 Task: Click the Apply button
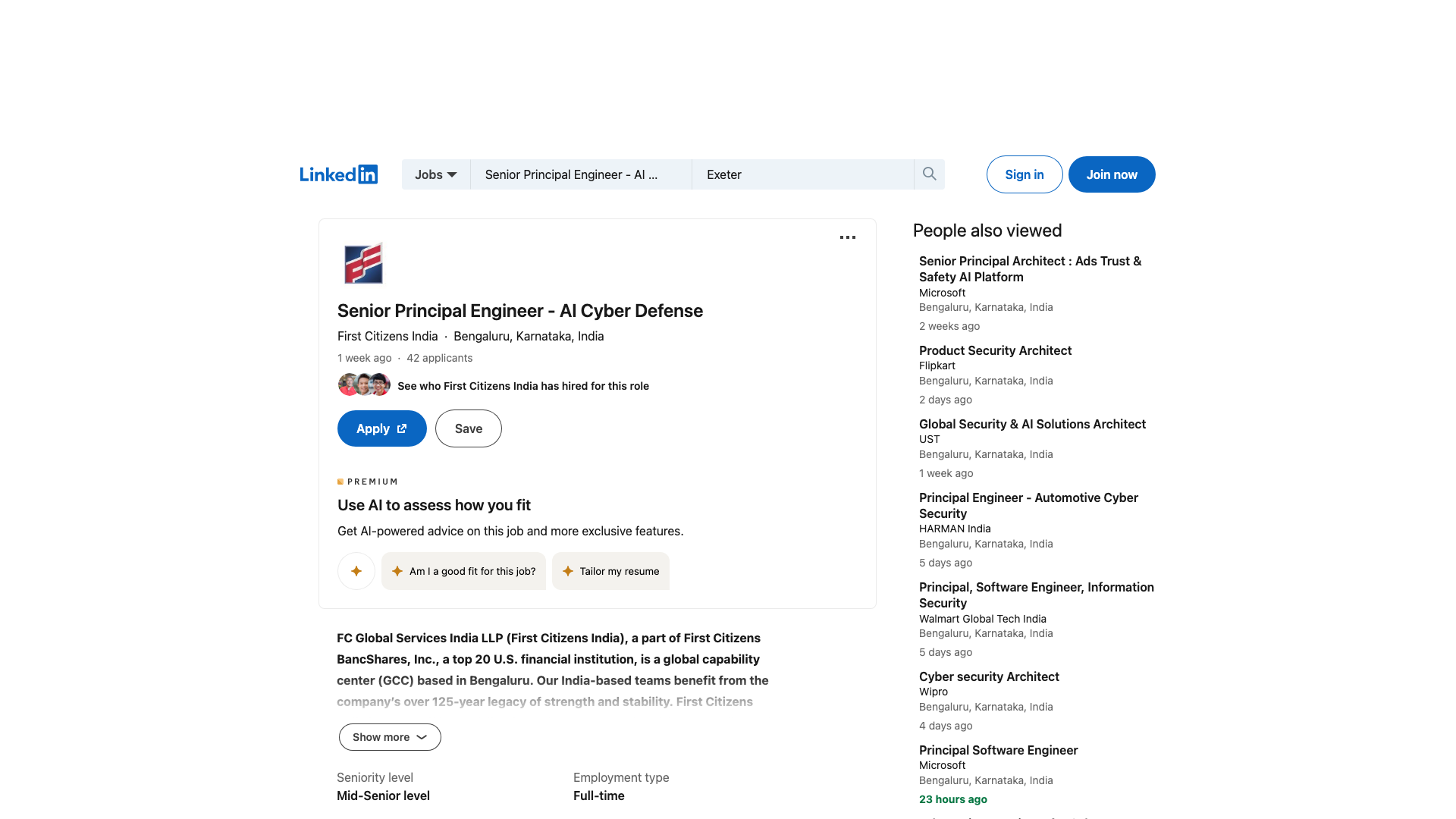coord(382,428)
